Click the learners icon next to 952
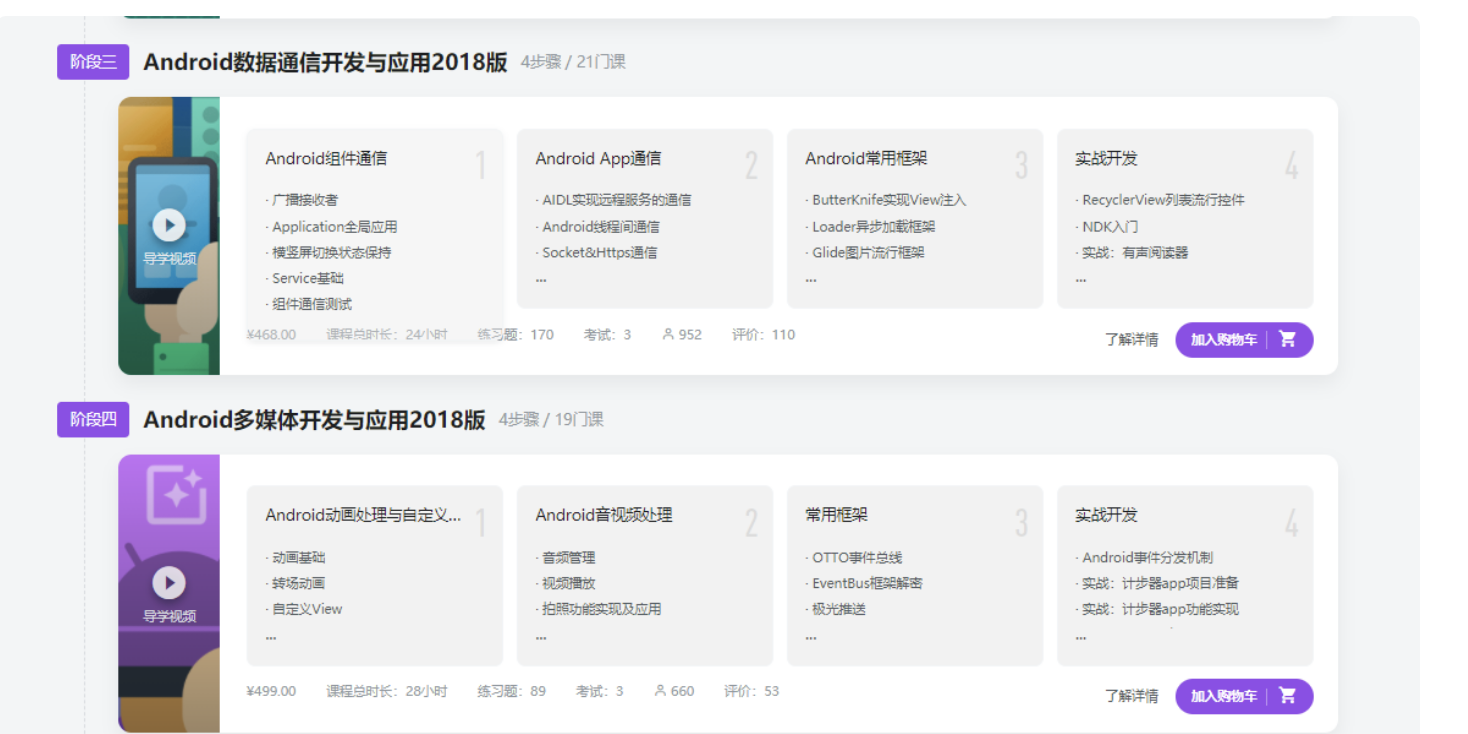This screenshot has height=734, width=1468. 668,335
